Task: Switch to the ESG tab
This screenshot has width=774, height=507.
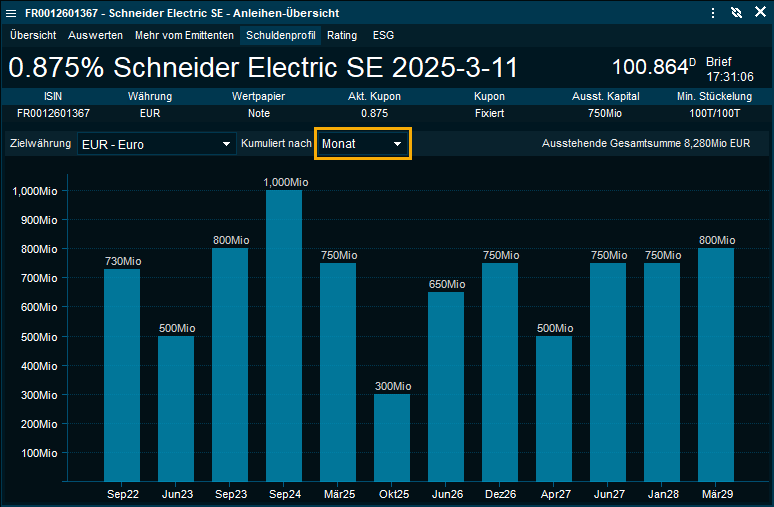Action: tap(383, 35)
